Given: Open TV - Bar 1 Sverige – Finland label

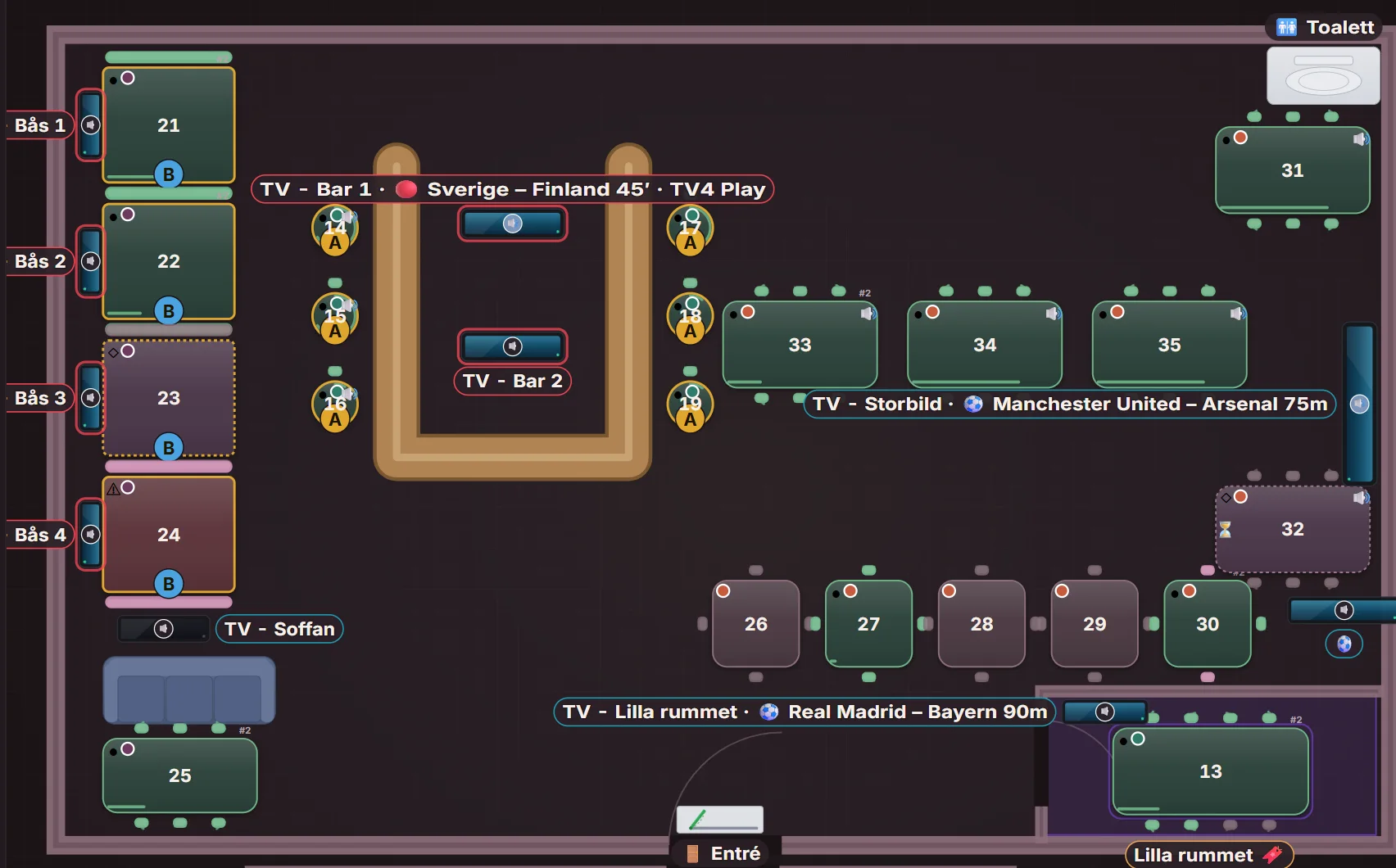Looking at the screenshot, I should [512, 189].
